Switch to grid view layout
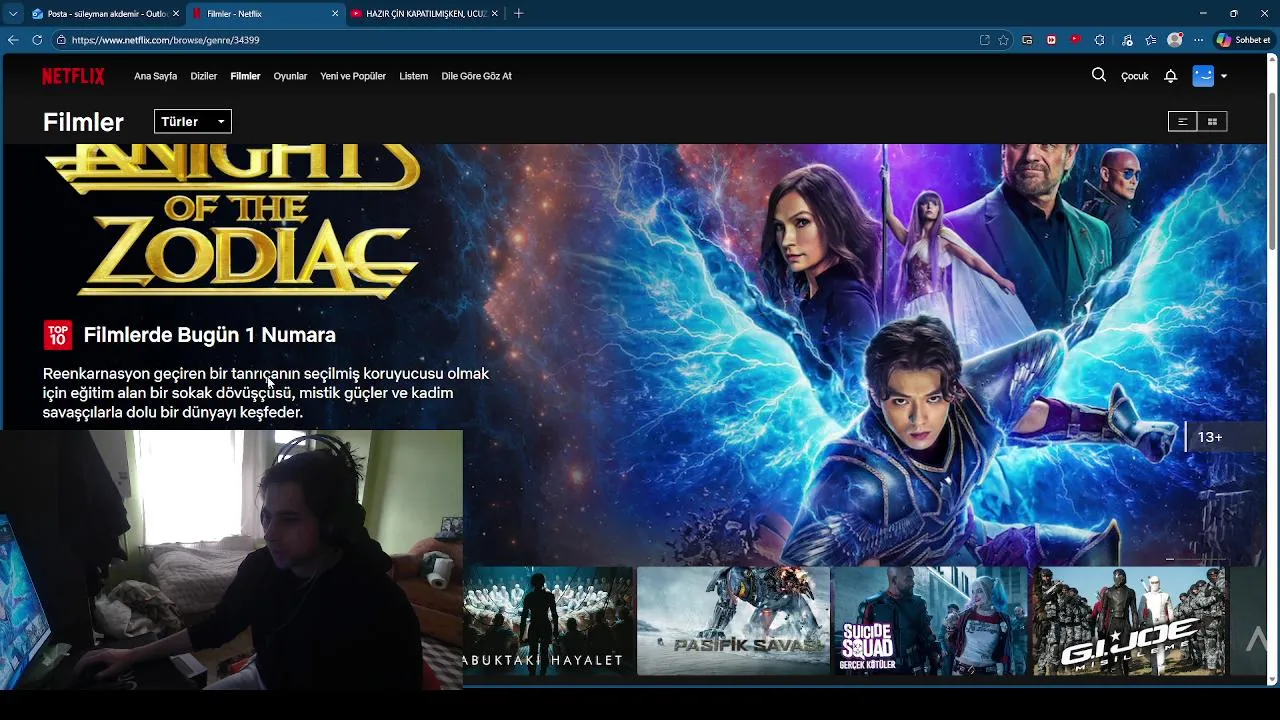 (1212, 121)
